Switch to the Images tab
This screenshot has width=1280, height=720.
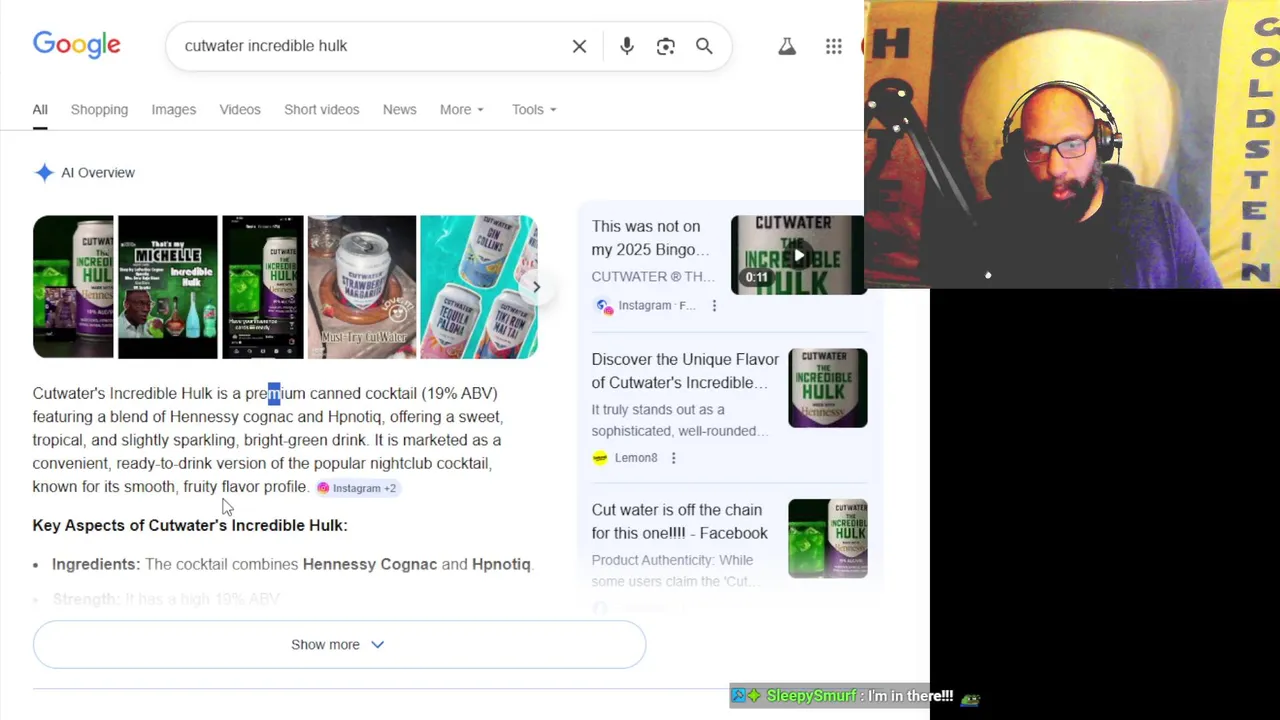[174, 109]
